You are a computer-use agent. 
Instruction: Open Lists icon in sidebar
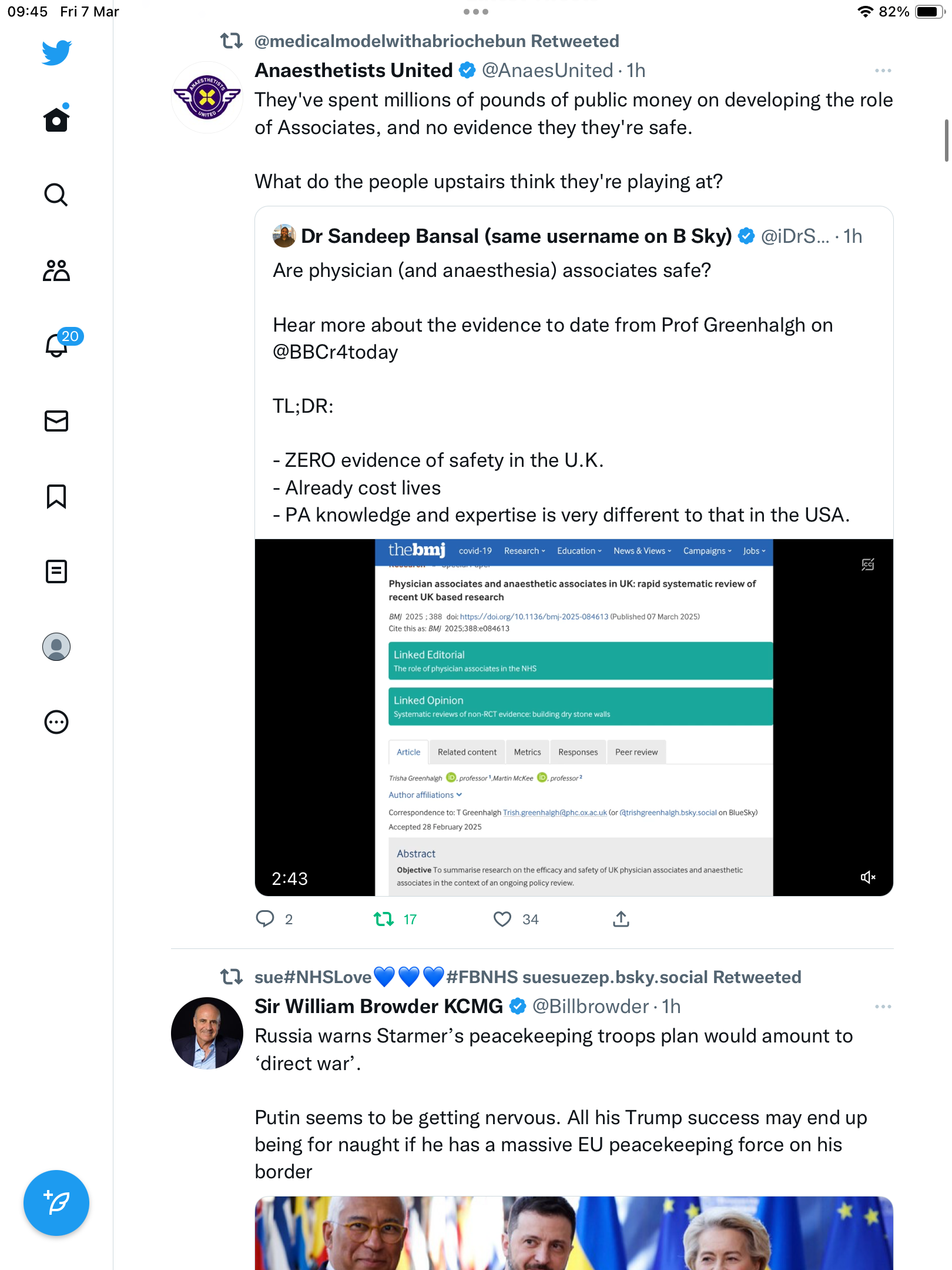56,571
